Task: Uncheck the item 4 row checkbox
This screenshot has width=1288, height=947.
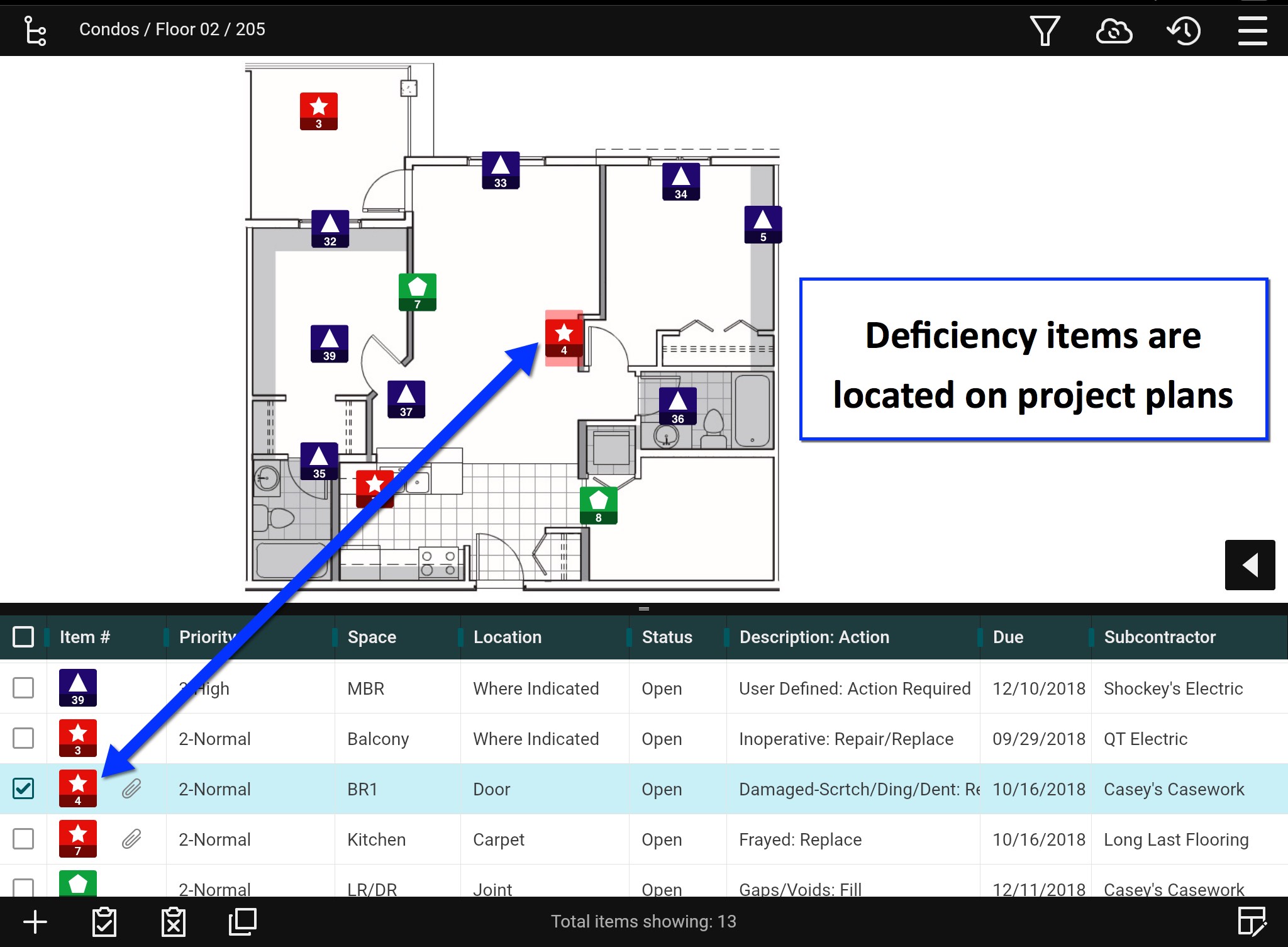Action: tap(23, 788)
